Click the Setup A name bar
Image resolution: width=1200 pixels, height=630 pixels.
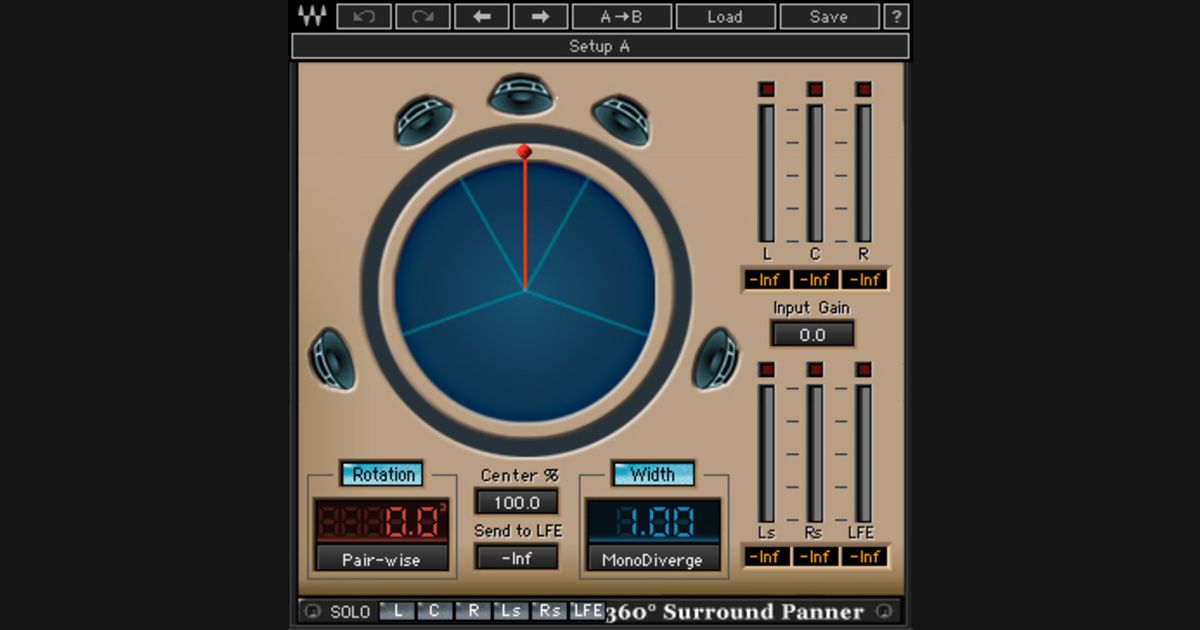(x=600, y=46)
